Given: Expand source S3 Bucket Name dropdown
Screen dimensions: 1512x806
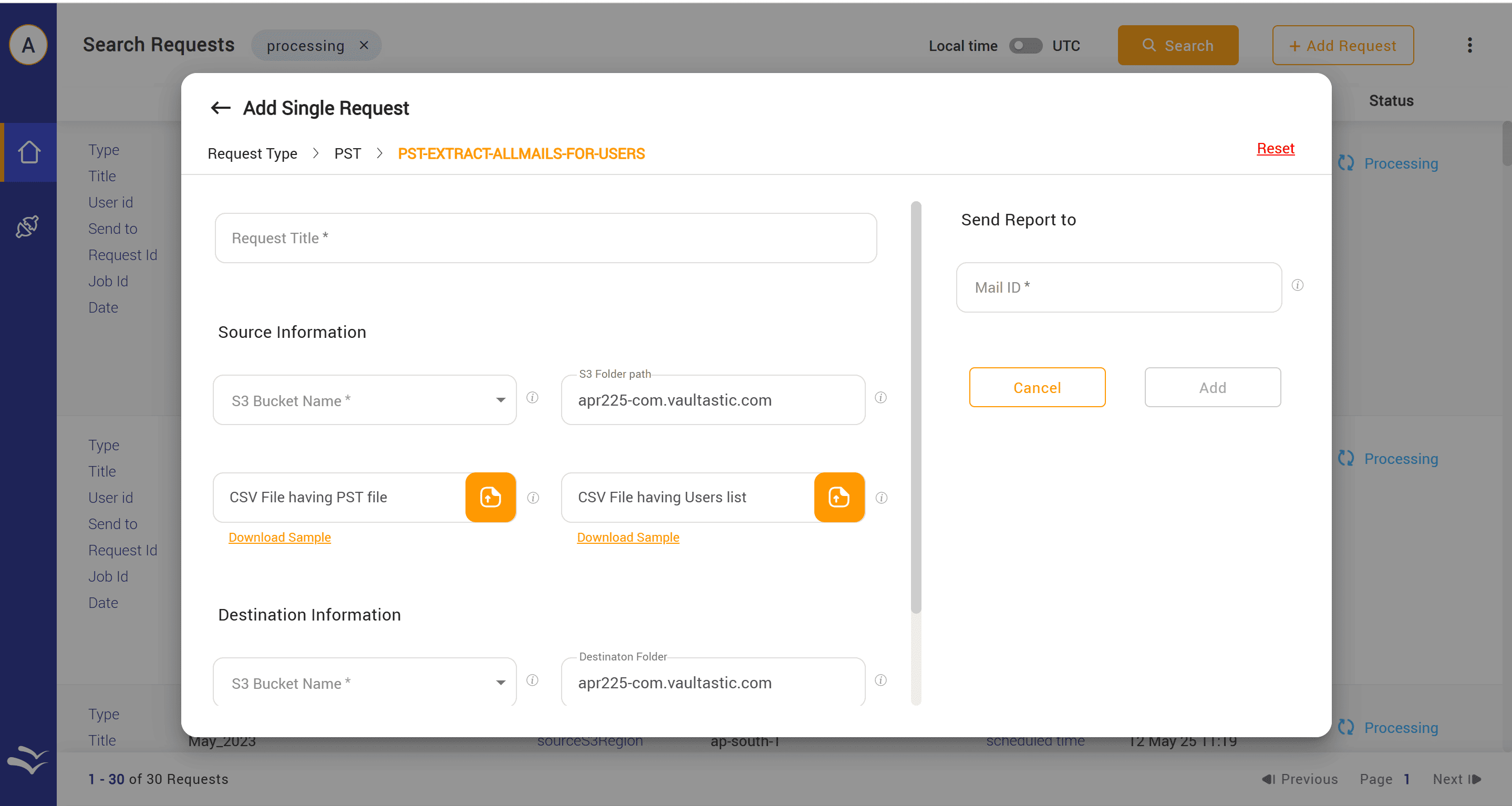Looking at the screenshot, I should 500,400.
